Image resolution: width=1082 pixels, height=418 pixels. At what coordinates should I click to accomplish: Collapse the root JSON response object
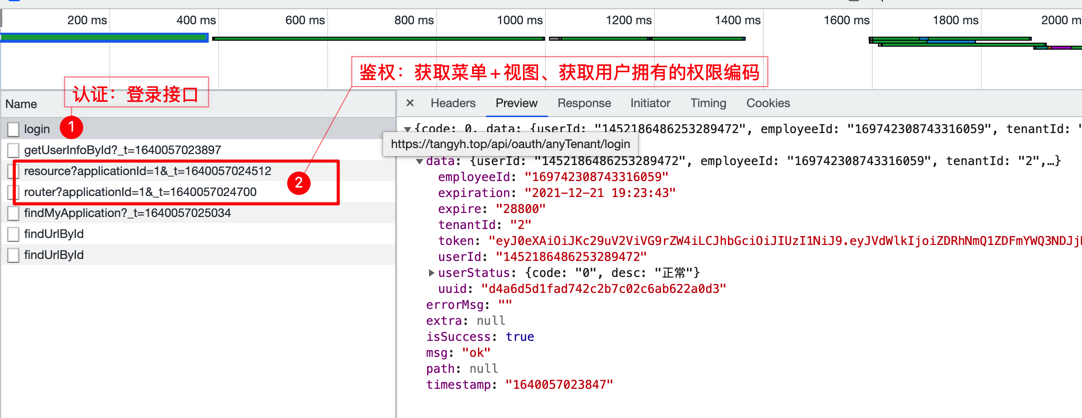coord(407,129)
